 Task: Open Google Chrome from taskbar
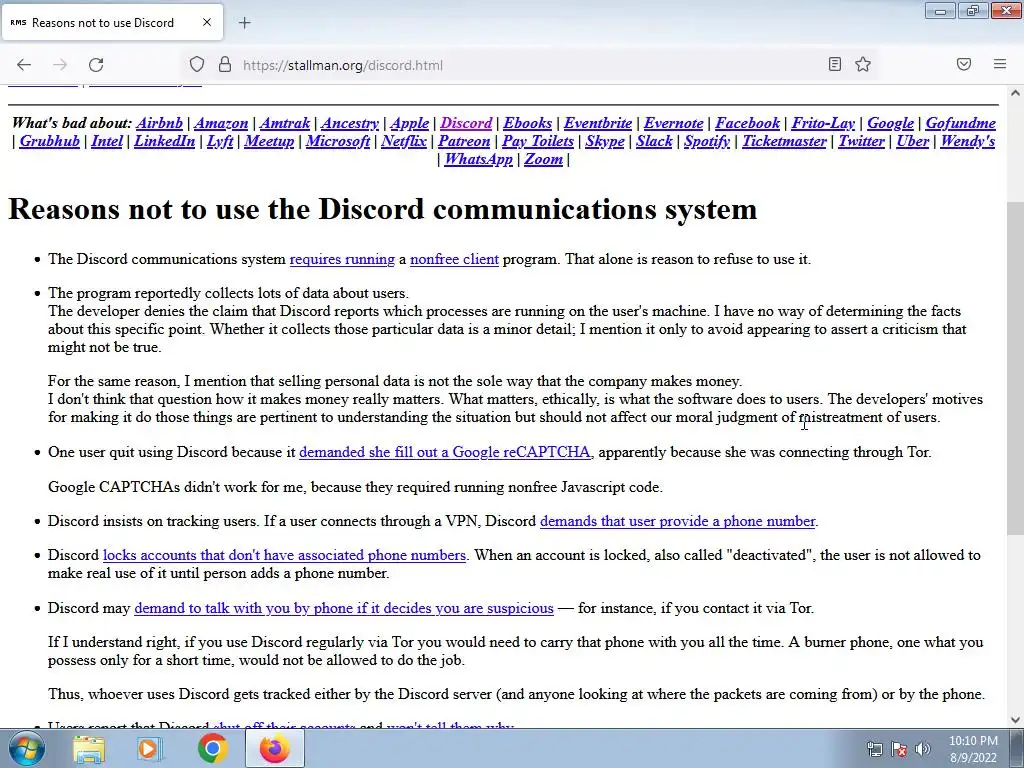pyautogui.click(x=212, y=749)
